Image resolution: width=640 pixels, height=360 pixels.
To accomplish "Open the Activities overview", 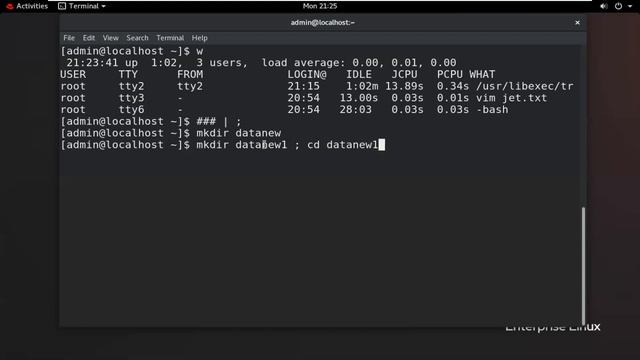I will pyautogui.click(x=27, y=6).
